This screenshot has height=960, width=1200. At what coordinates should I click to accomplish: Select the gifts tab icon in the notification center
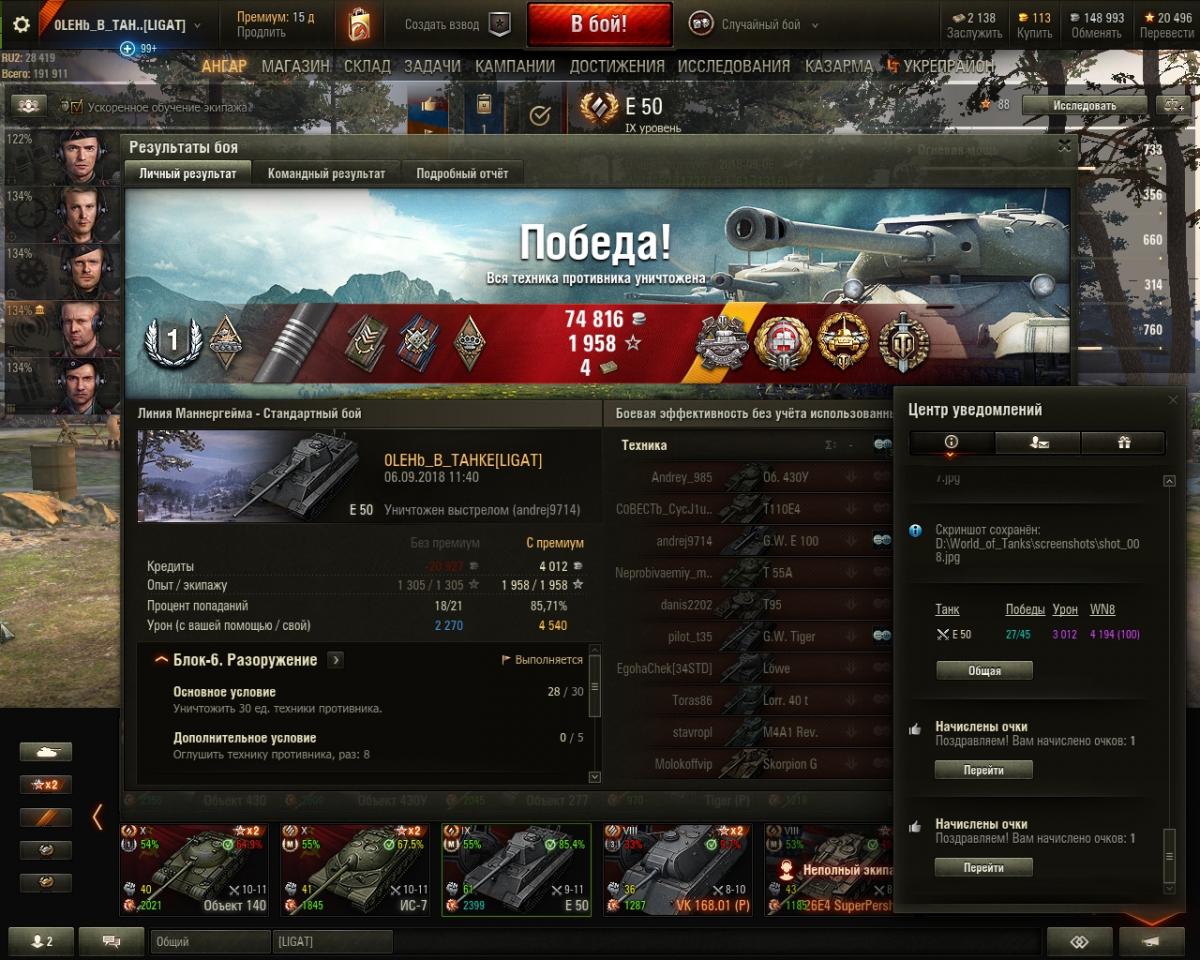[x=1122, y=443]
